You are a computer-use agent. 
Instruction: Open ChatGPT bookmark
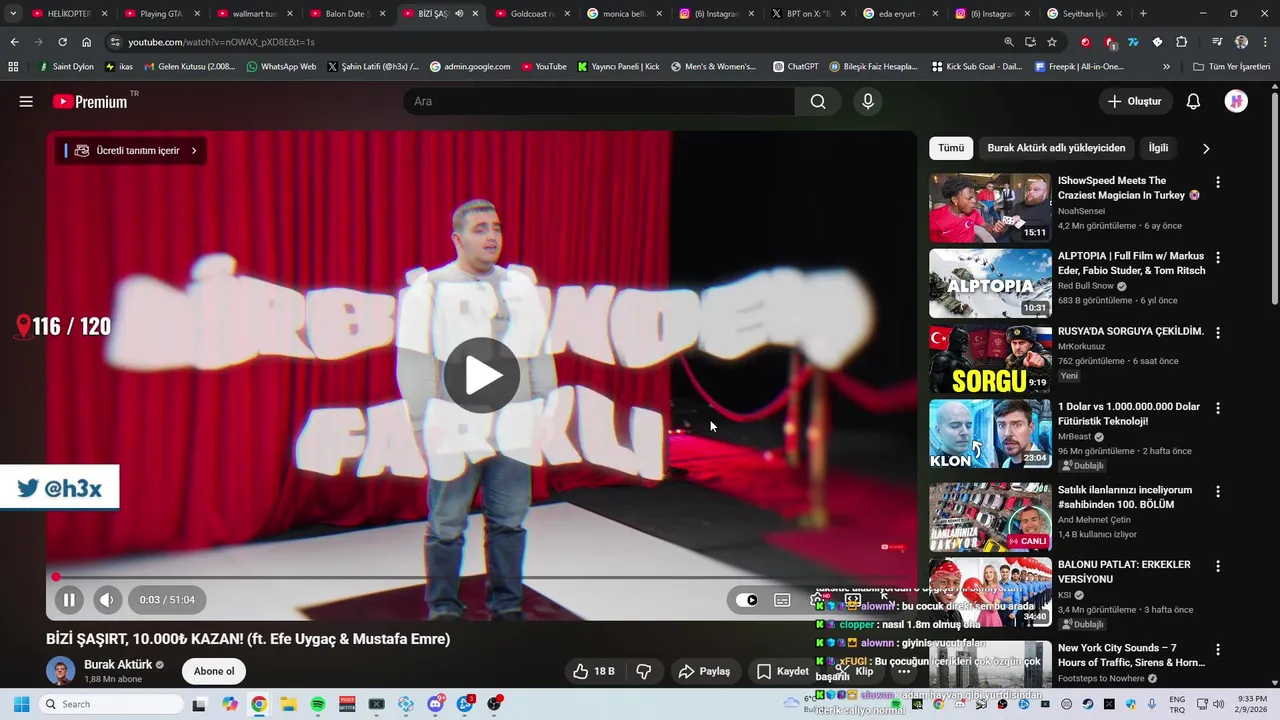click(x=796, y=67)
